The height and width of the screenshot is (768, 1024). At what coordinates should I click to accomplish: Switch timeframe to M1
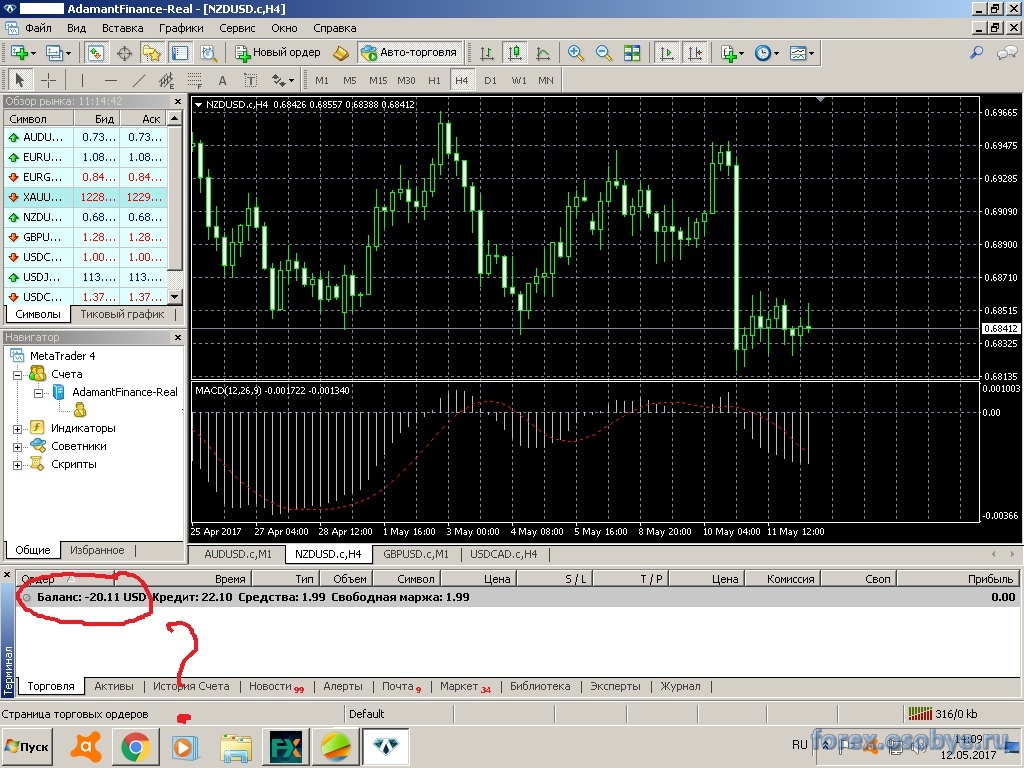coord(322,80)
